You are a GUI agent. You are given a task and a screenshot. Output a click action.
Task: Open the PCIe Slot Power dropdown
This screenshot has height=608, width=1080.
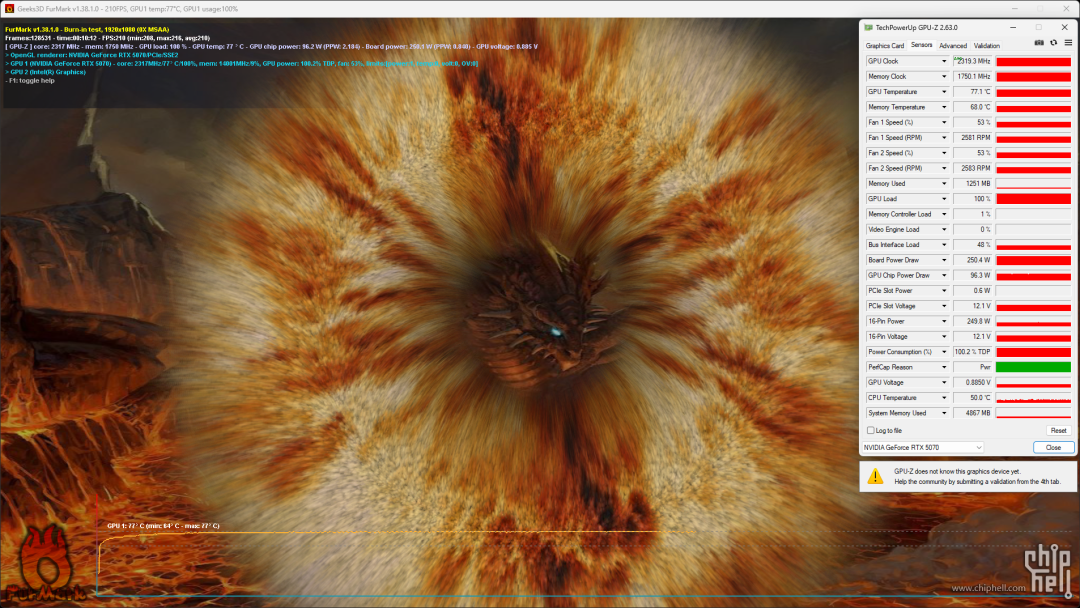(x=944, y=291)
